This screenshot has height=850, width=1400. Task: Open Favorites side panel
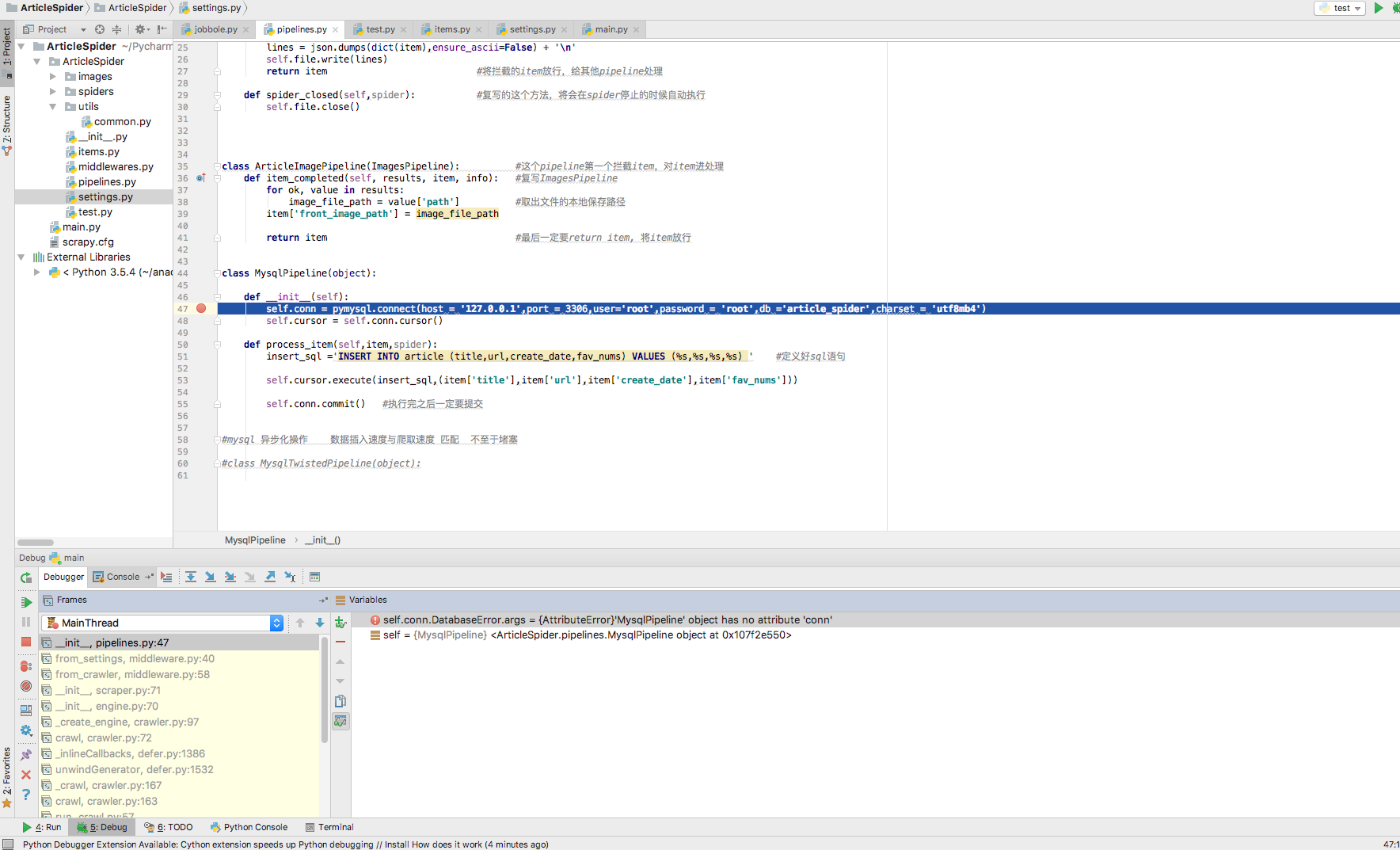[7, 778]
